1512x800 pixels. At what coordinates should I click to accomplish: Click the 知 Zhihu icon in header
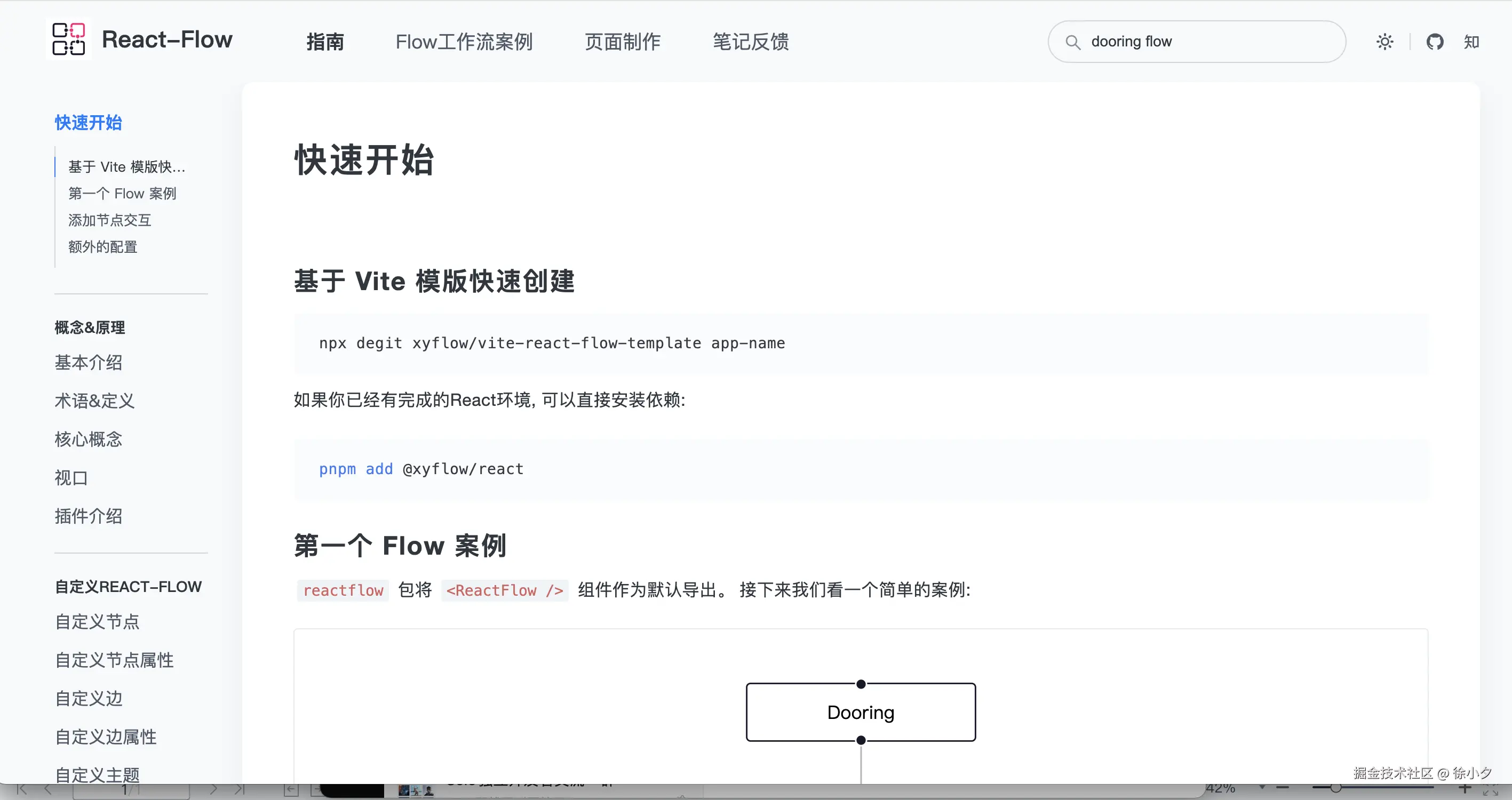(1471, 42)
